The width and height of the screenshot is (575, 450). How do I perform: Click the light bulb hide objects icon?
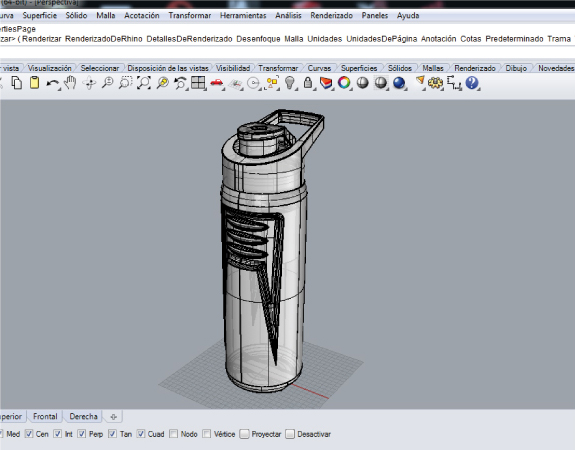click(290, 83)
